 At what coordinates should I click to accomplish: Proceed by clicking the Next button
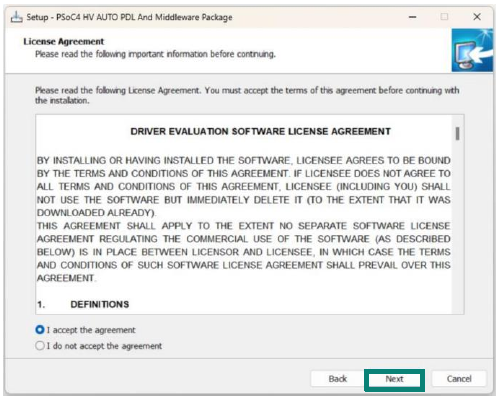pos(394,379)
